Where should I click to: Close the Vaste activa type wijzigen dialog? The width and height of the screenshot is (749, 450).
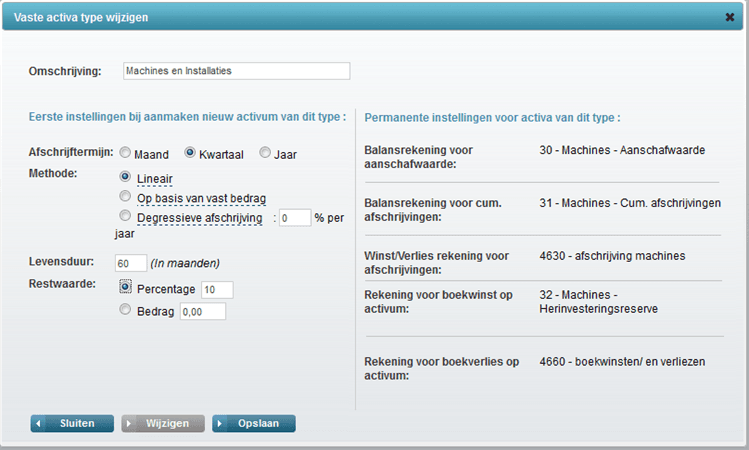729,17
